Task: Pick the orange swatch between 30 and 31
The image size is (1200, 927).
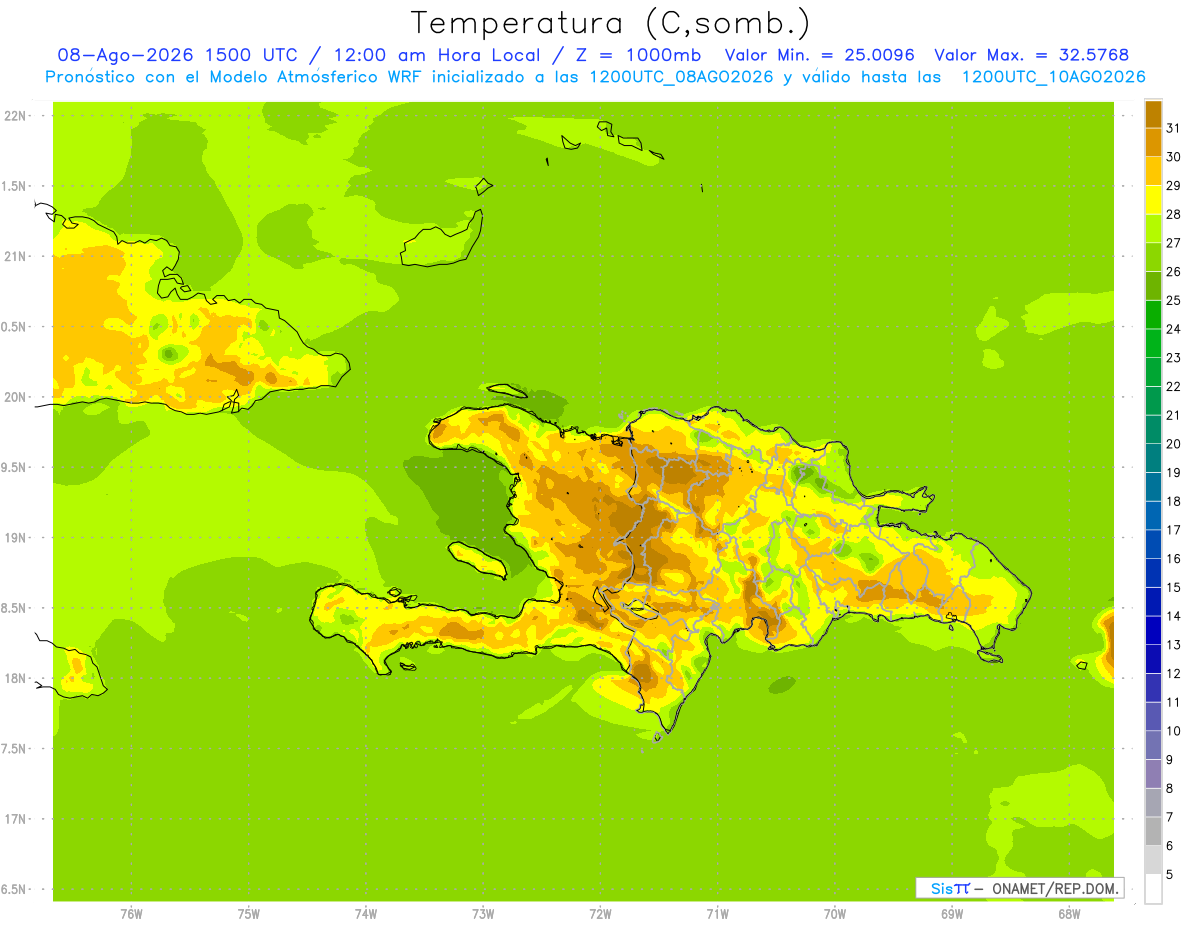Action: click(x=1153, y=142)
